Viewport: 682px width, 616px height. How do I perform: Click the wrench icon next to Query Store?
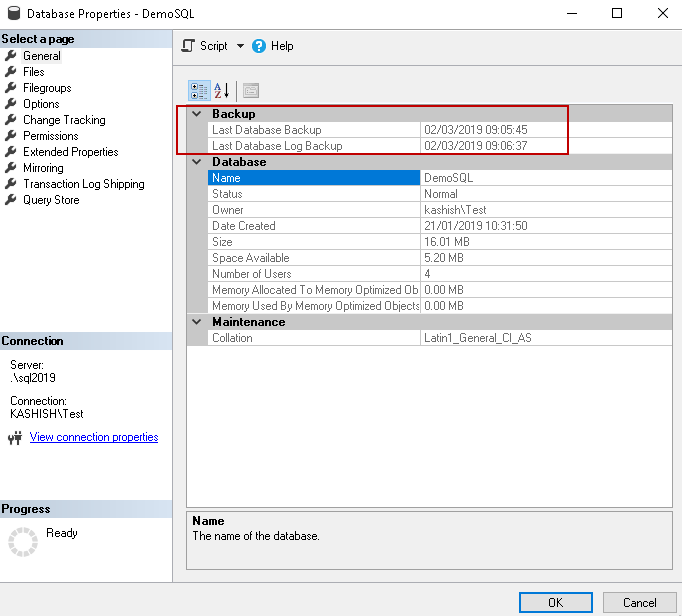tap(11, 200)
